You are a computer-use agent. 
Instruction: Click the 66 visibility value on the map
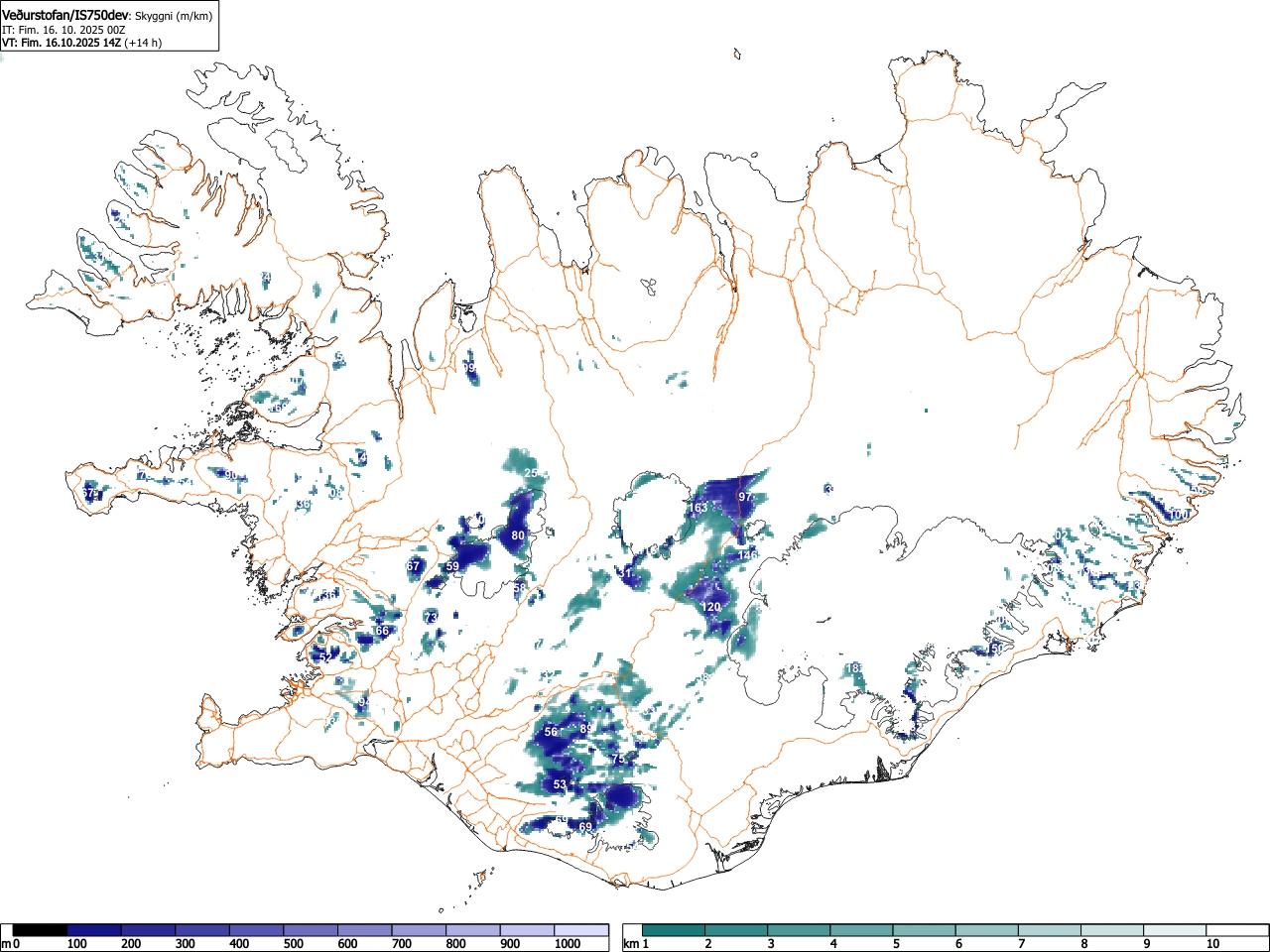click(382, 632)
